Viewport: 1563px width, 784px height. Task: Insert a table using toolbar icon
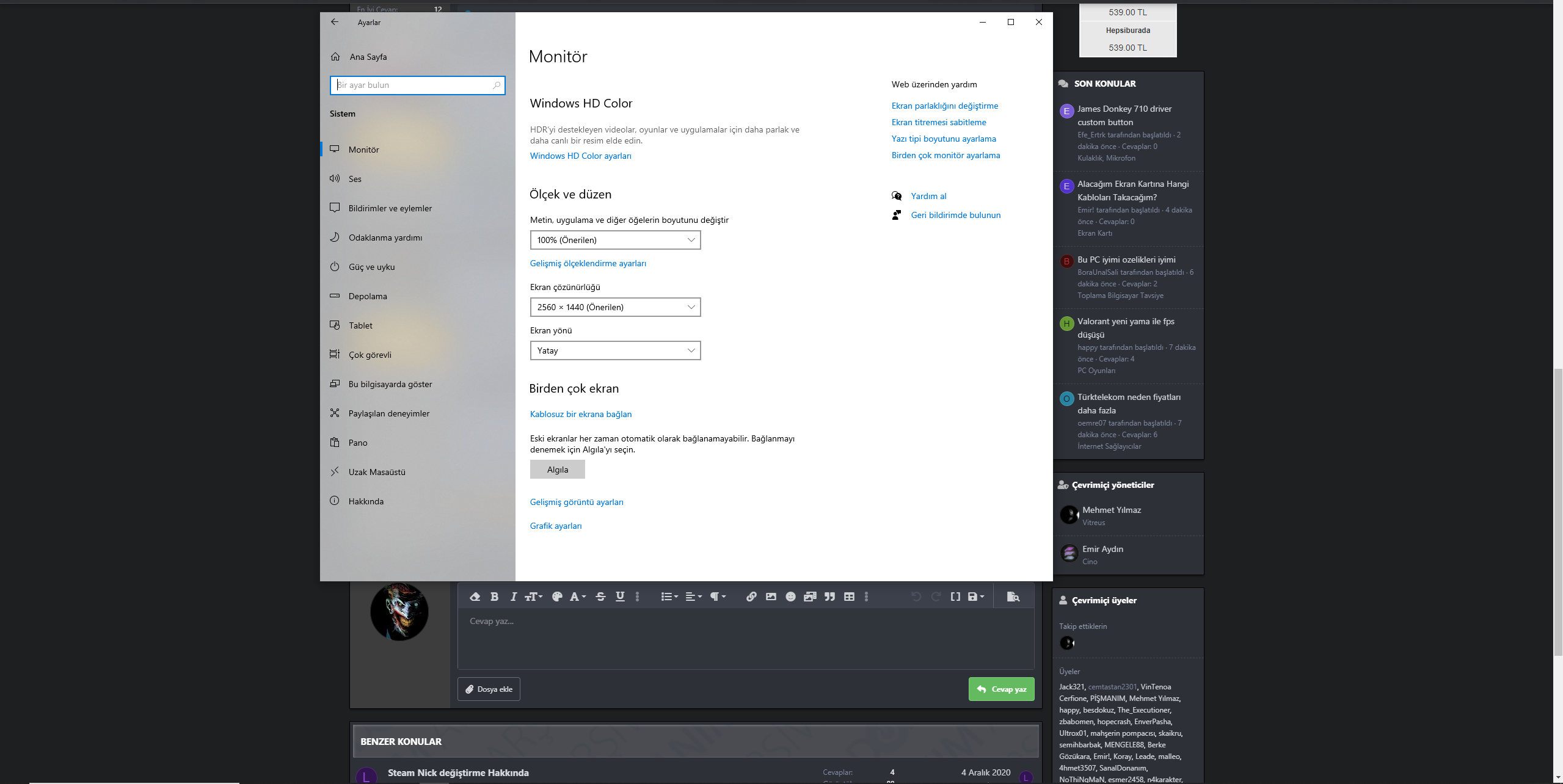point(849,597)
